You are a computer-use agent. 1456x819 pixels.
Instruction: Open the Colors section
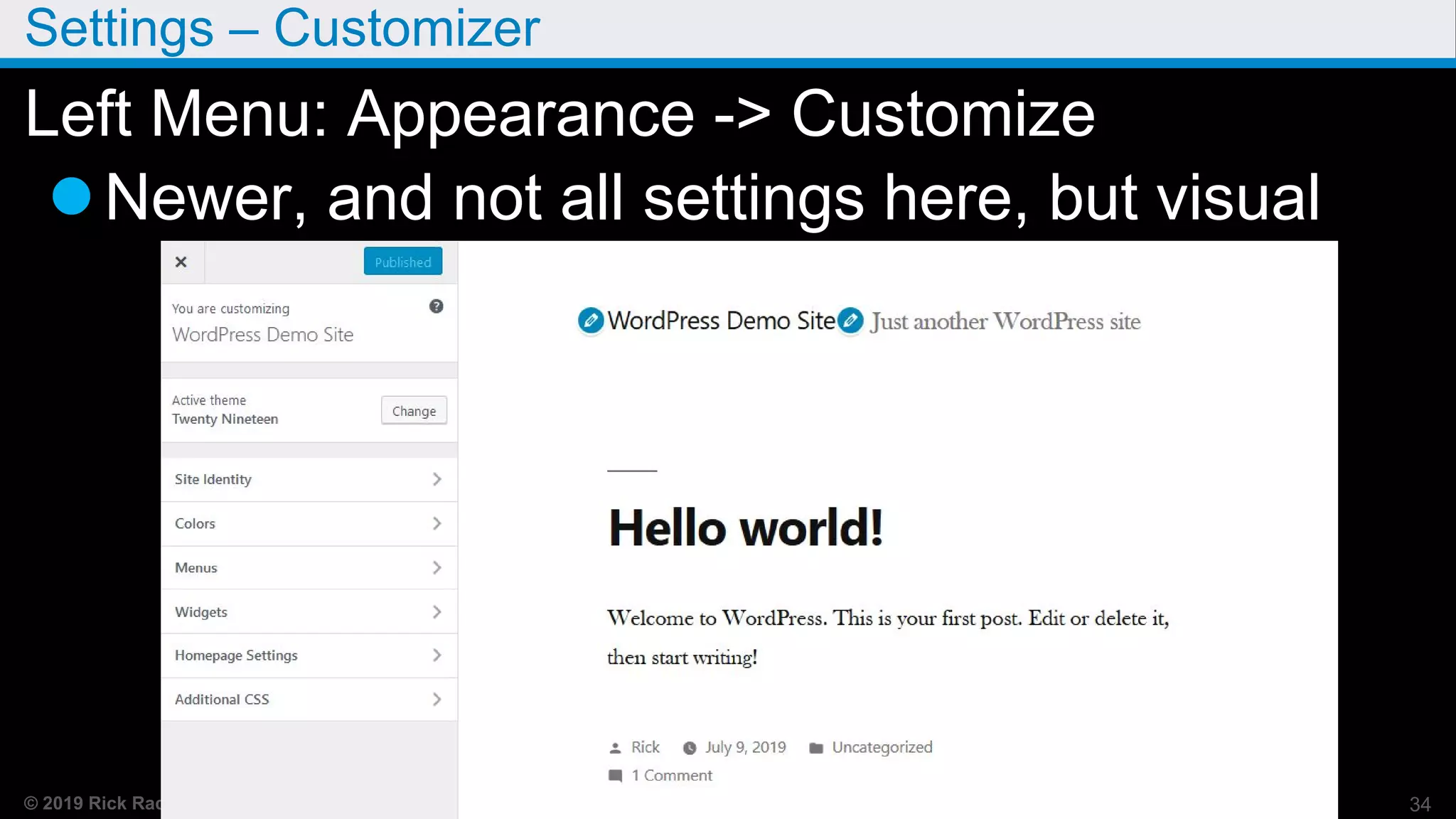point(309,524)
